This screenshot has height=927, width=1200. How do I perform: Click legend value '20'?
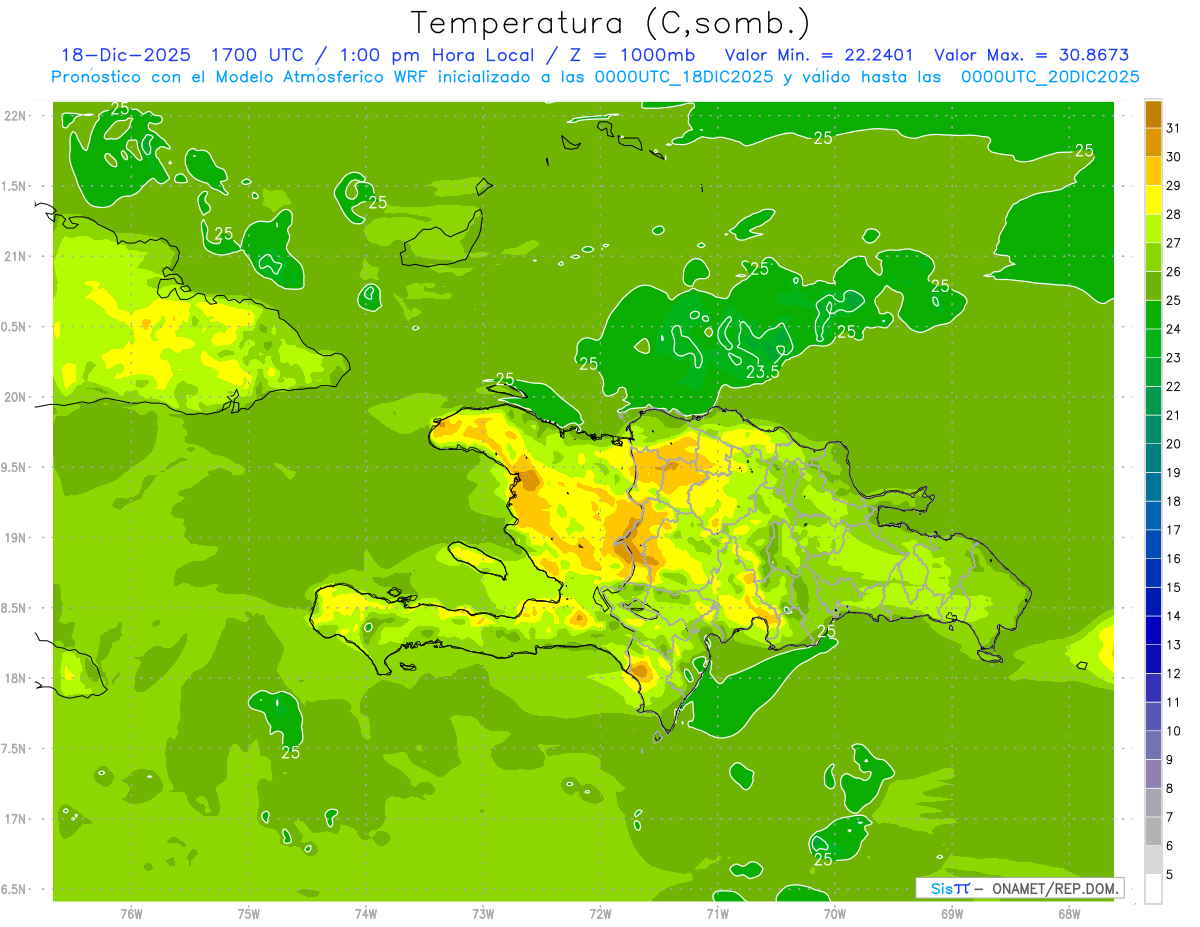point(1174,444)
